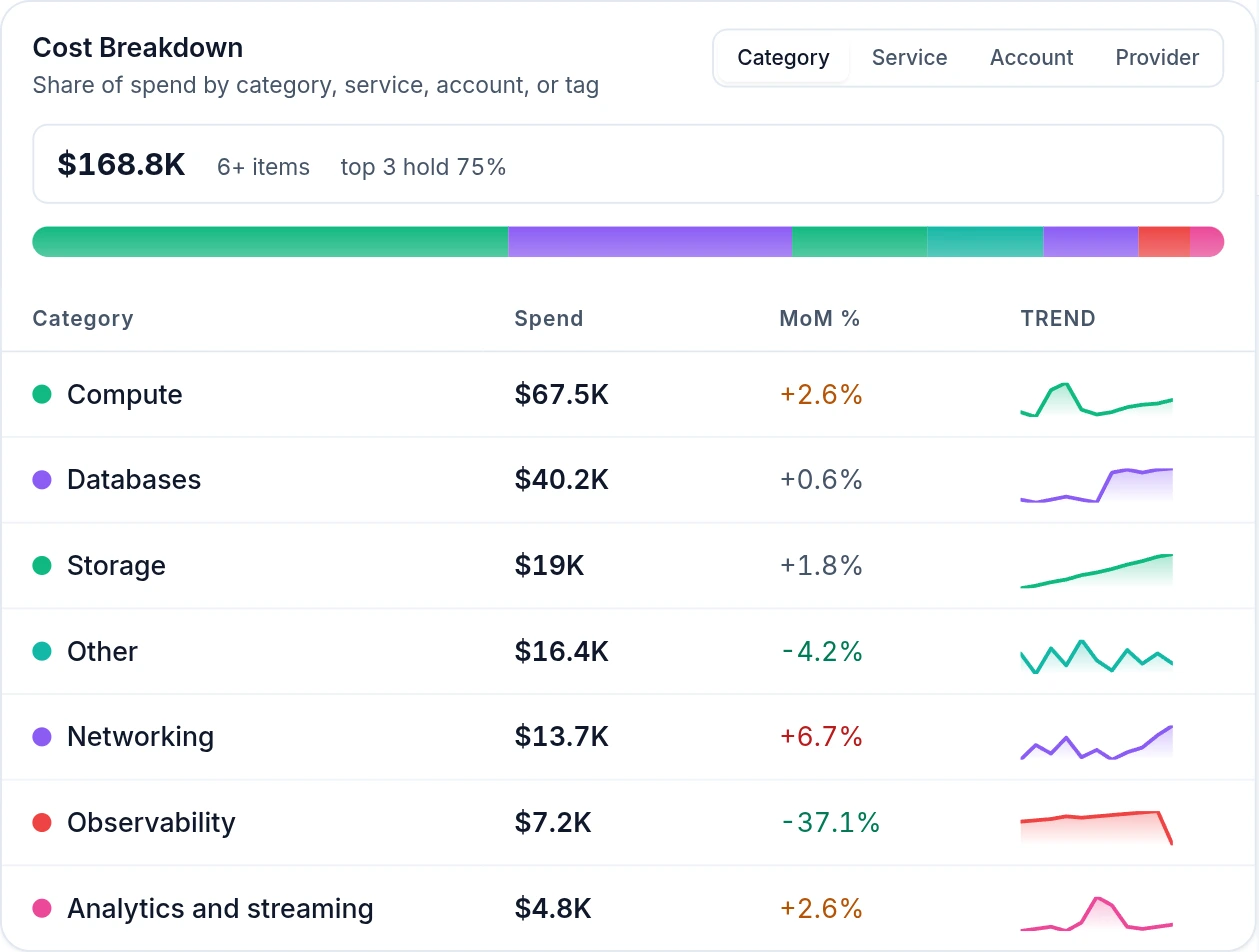
Task: Click the +6.7% MoM value
Action: [x=821, y=737]
